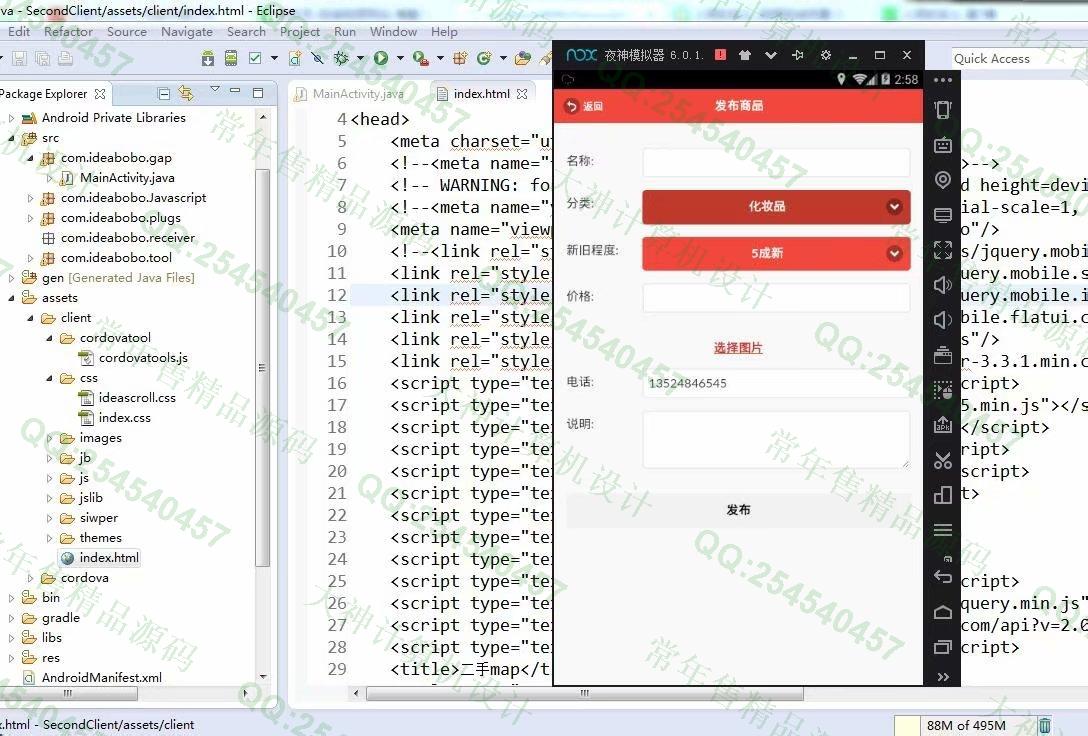Select cordovatools.js in Package Explorer
Screen dimensions: 1088x736
(143, 358)
